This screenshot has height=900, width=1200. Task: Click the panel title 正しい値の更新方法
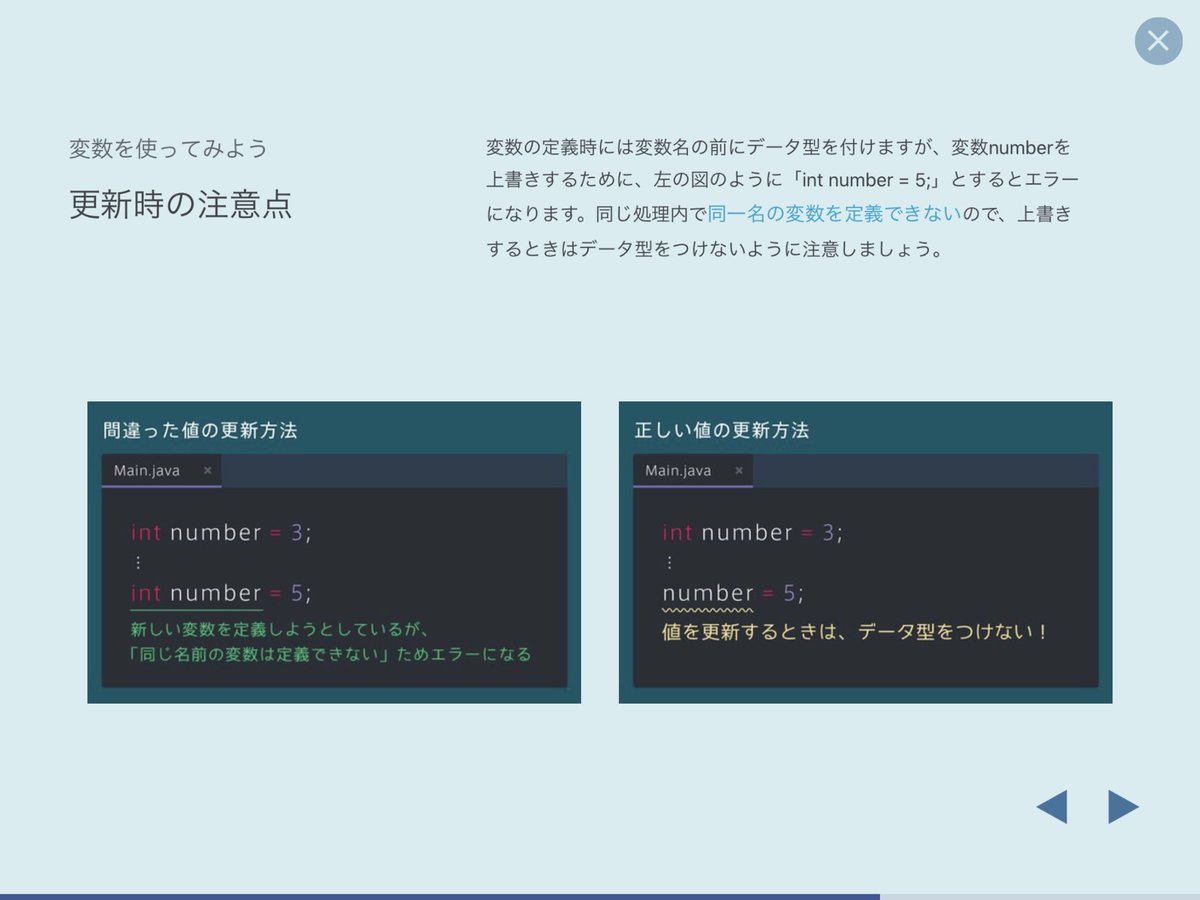[722, 430]
